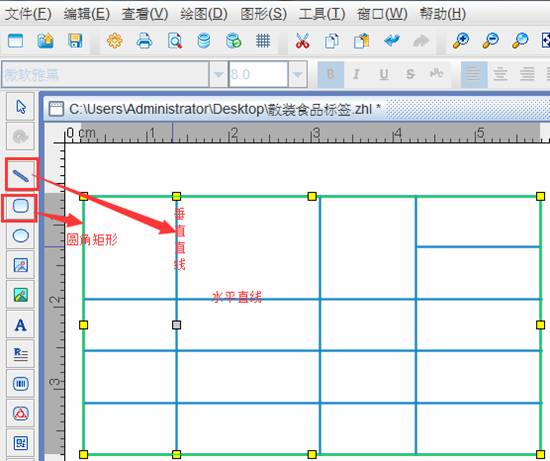Open the print icon in toolbar
550x461 pixels.
(x=144, y=41)
